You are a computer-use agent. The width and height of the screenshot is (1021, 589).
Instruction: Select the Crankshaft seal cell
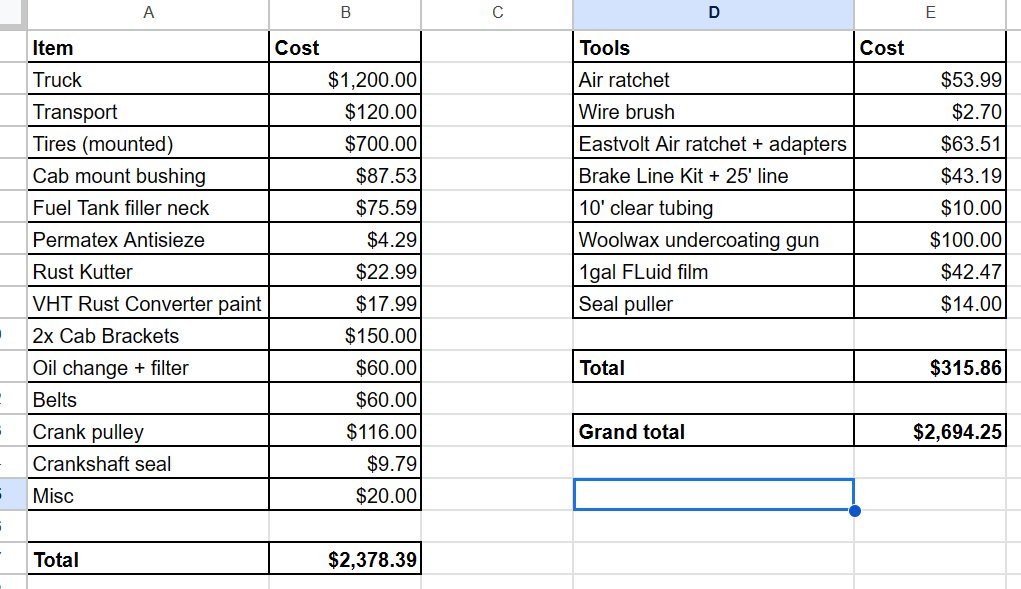148,463
